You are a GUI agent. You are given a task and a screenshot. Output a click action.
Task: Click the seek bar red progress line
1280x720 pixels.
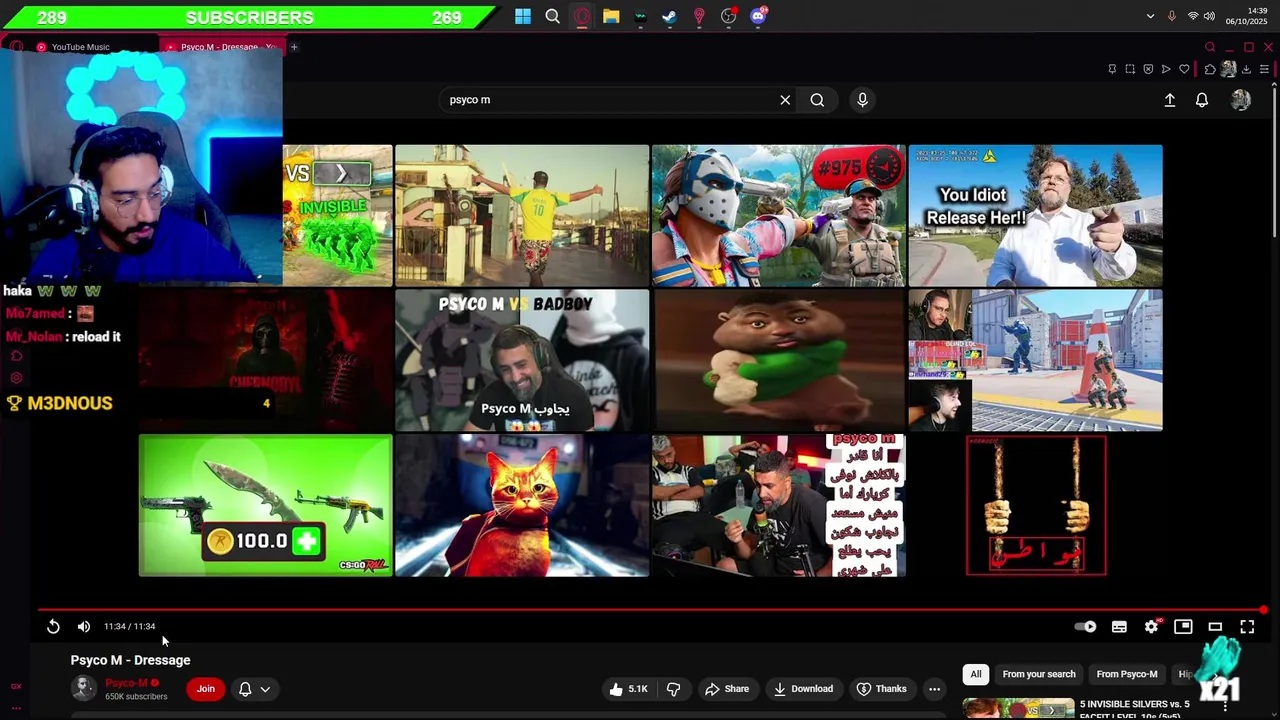pos(652,609)
